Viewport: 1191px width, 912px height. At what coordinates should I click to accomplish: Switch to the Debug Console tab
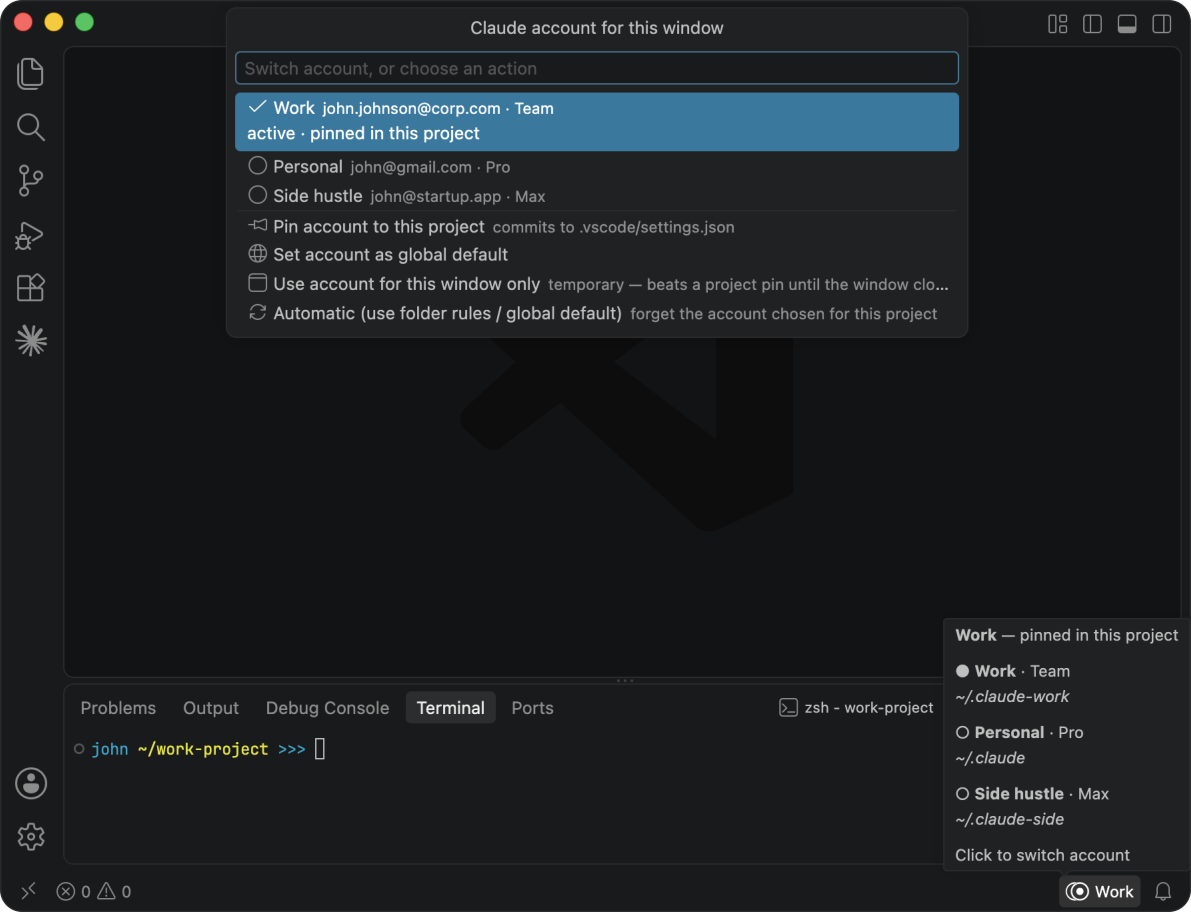[327, 708]
